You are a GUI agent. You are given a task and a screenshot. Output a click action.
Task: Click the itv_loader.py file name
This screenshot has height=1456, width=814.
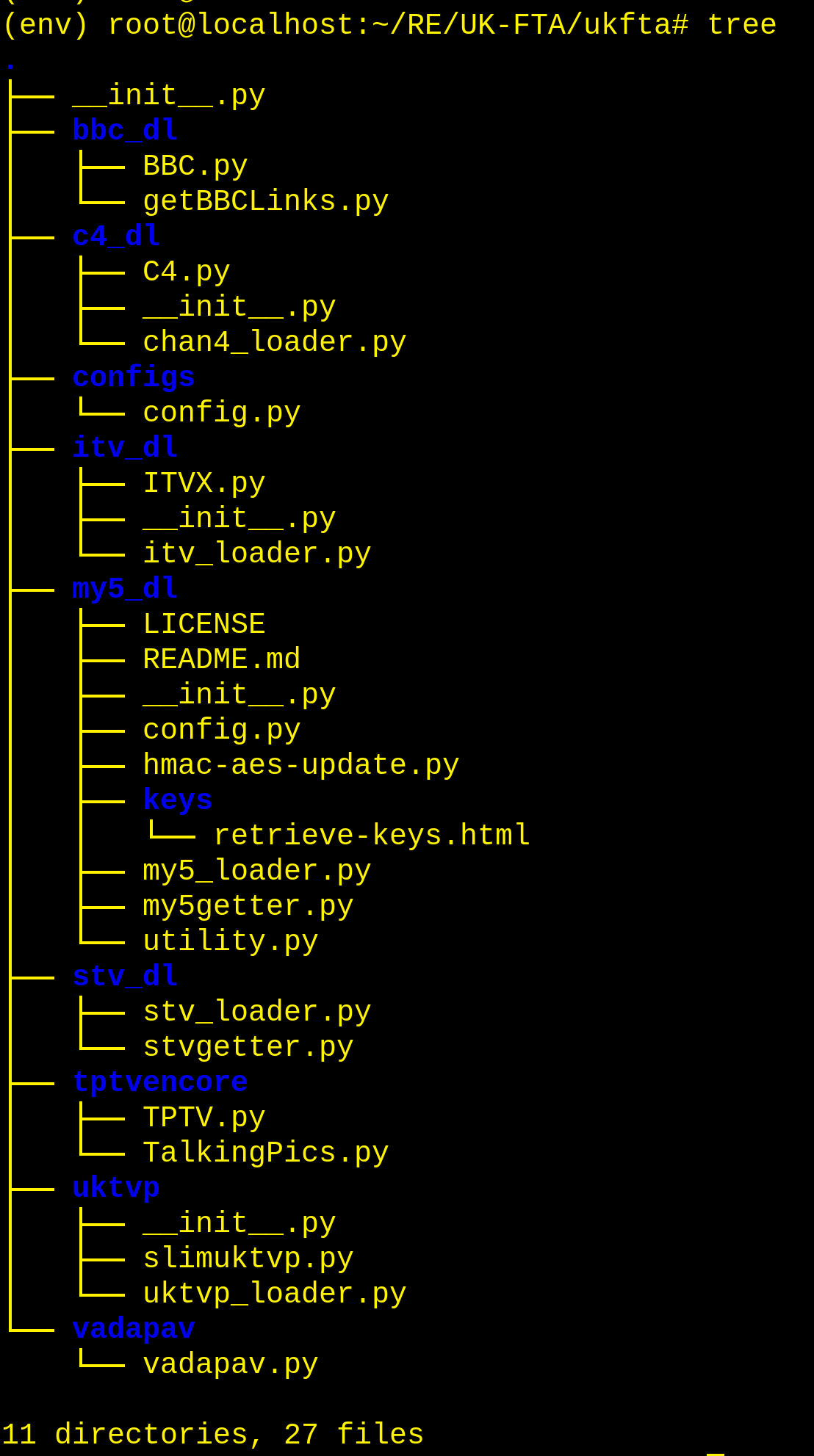pyautogui.click(x=256, y=554)
